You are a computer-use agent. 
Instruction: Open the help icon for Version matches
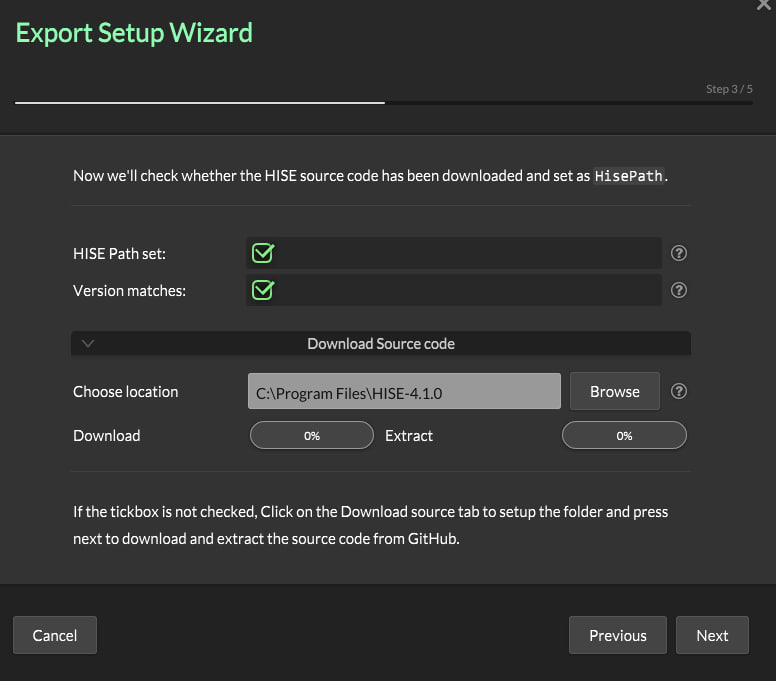(x=679, y=291)
